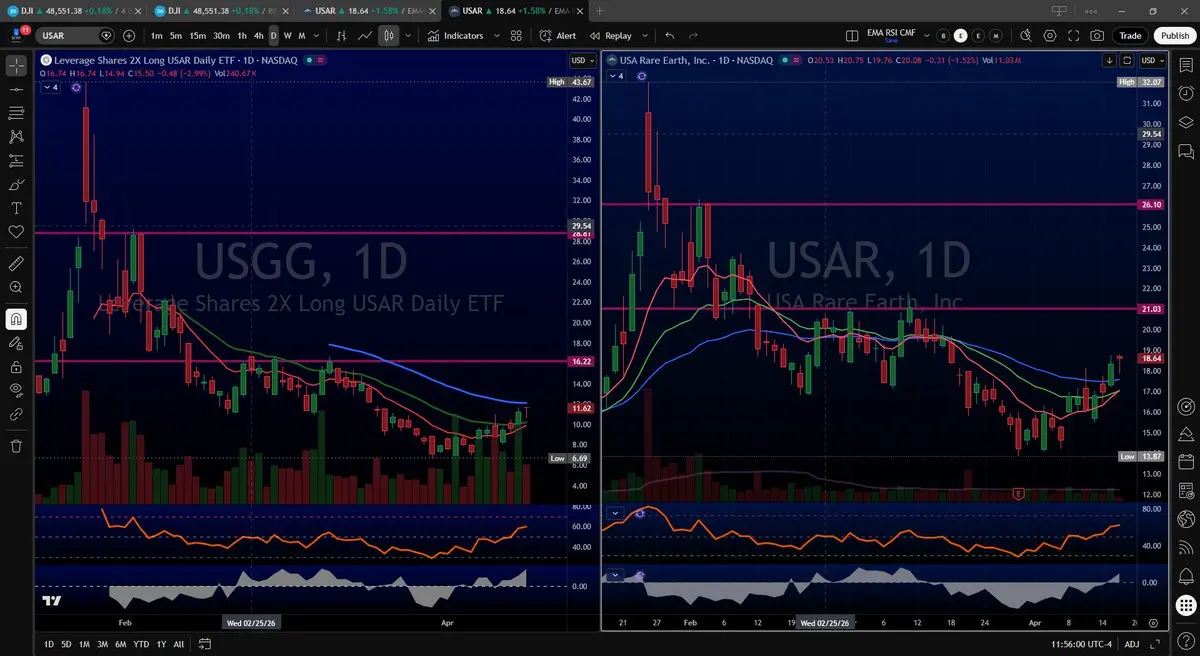Open the USD currency dropdown on USAR chart
This screenshot has width=1200, height=656.
point(1153,60)
